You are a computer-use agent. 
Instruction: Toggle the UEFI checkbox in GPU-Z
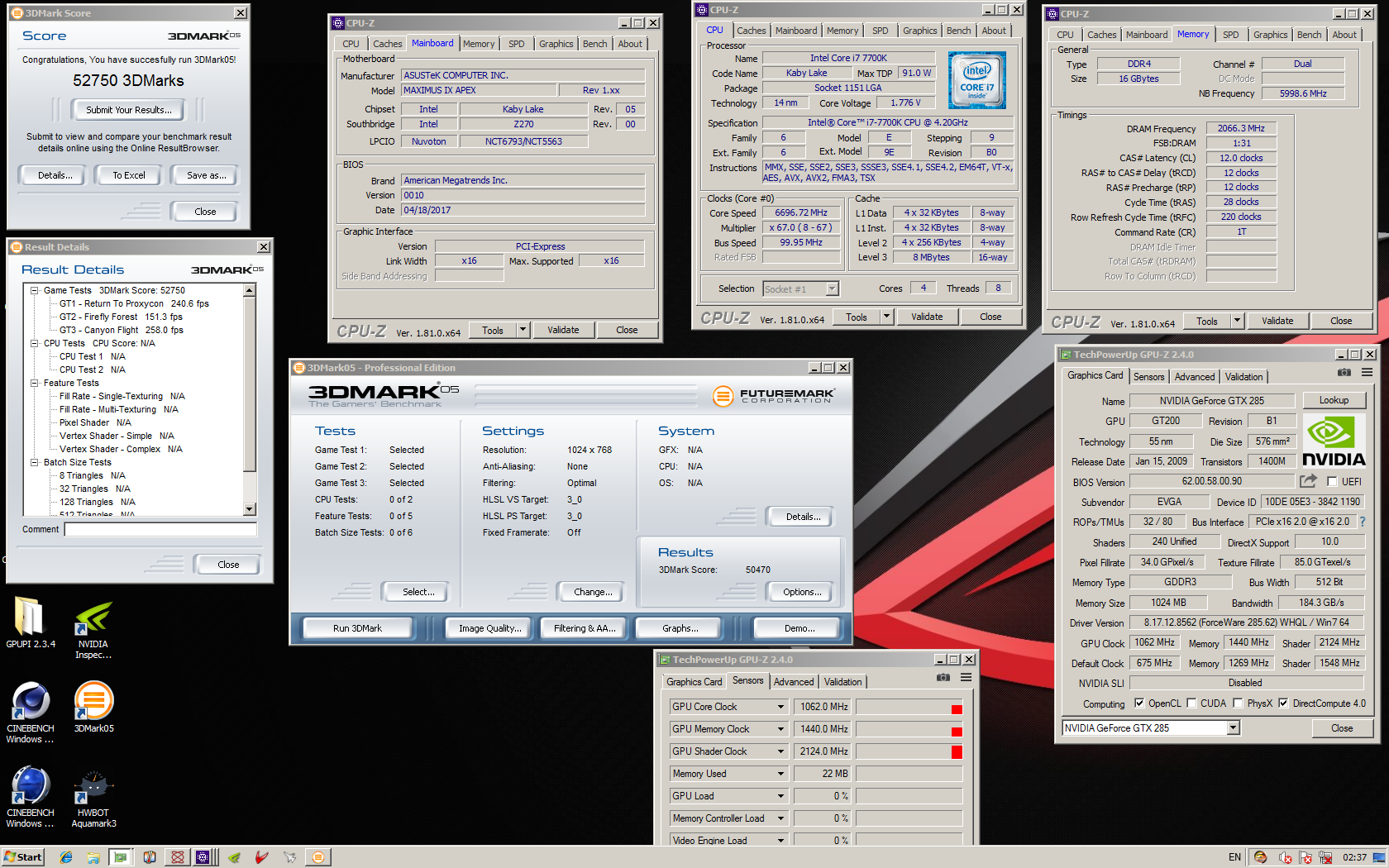point(1332,481)
